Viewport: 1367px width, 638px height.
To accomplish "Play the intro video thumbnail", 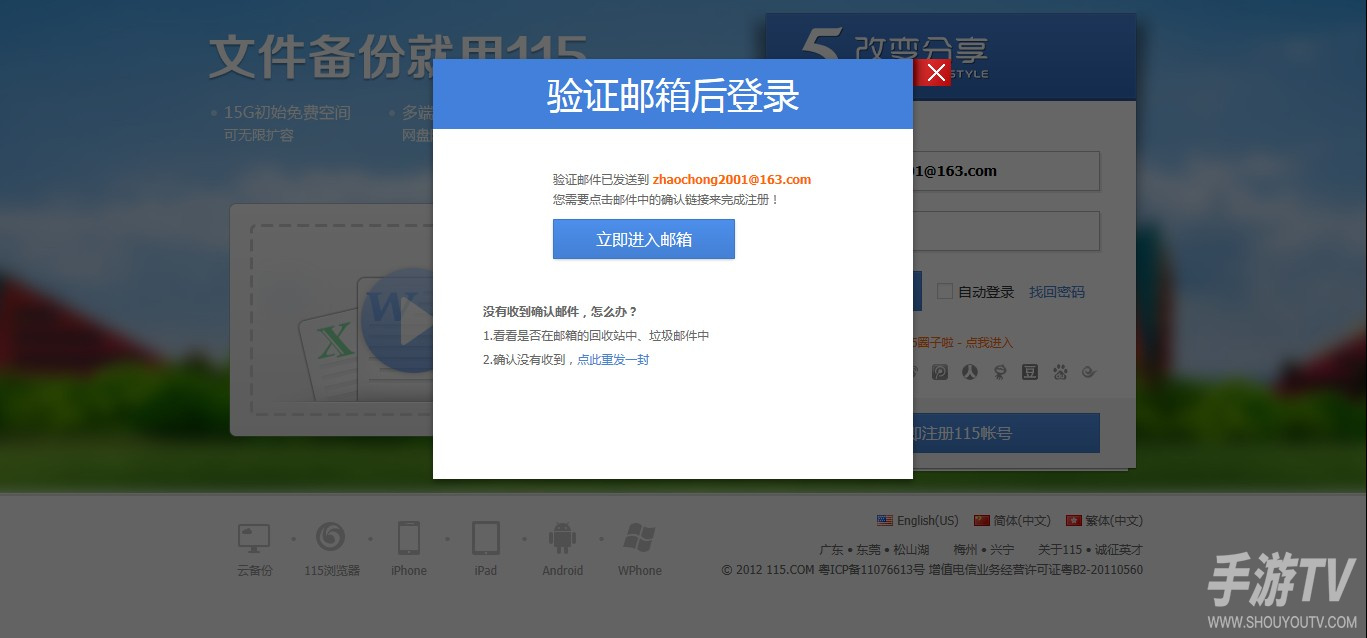I will click(x=398, y=323).
